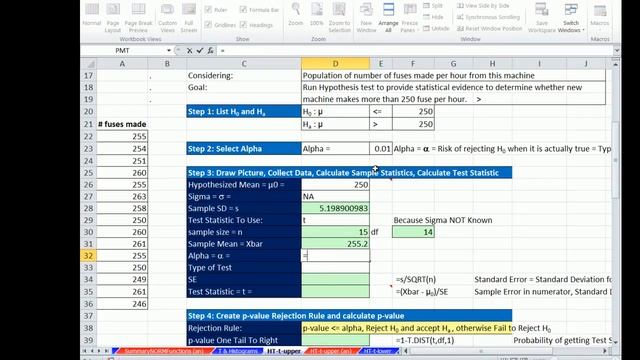Screen dimensions: 640x360
Task: Select column A header
Action: 122,64
